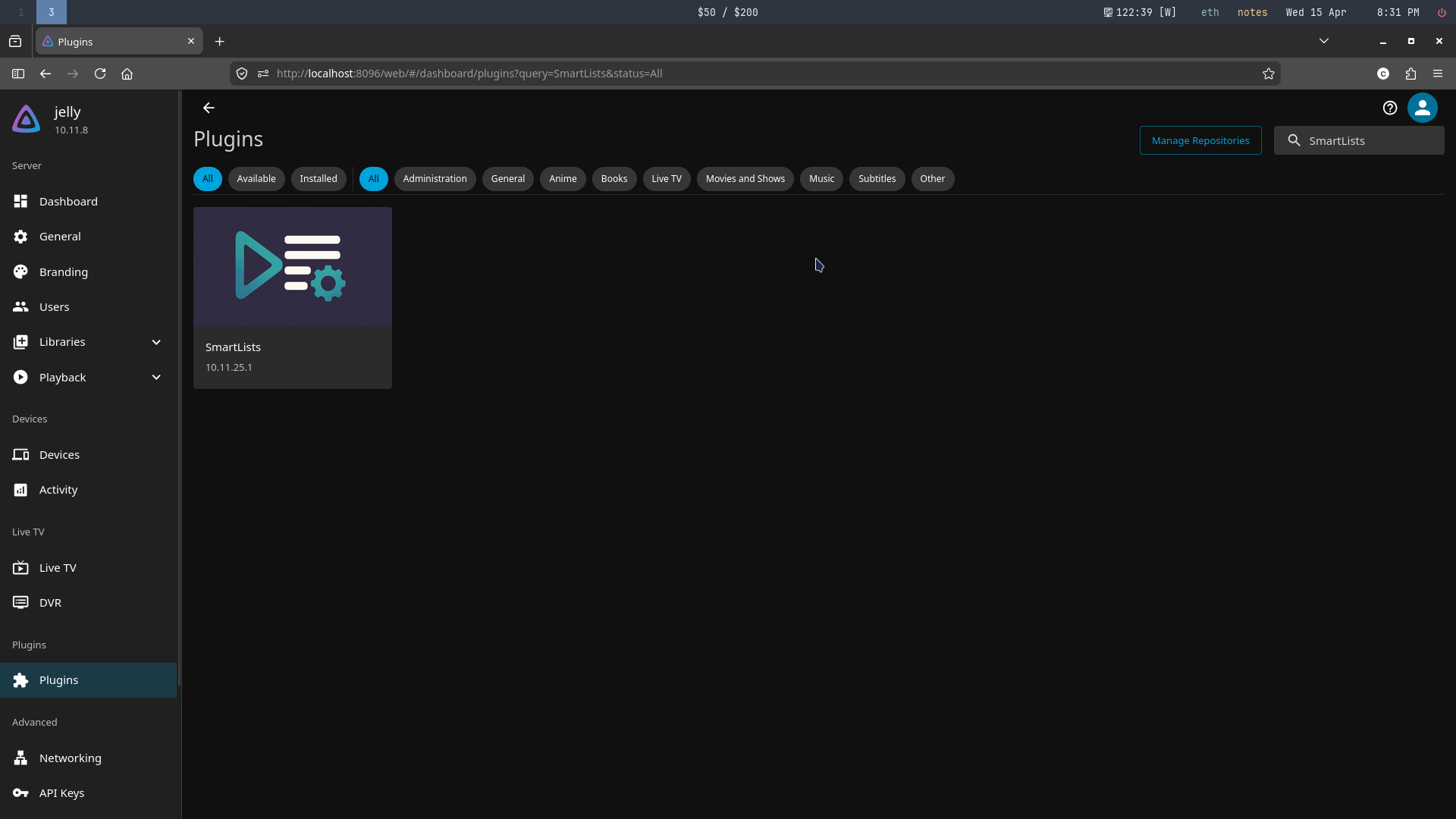Image resolution: width=1456 pixels, height=819 pixels.
Task: Open Live TV settings
Action: pyautogui.click(x=88, y=567)
